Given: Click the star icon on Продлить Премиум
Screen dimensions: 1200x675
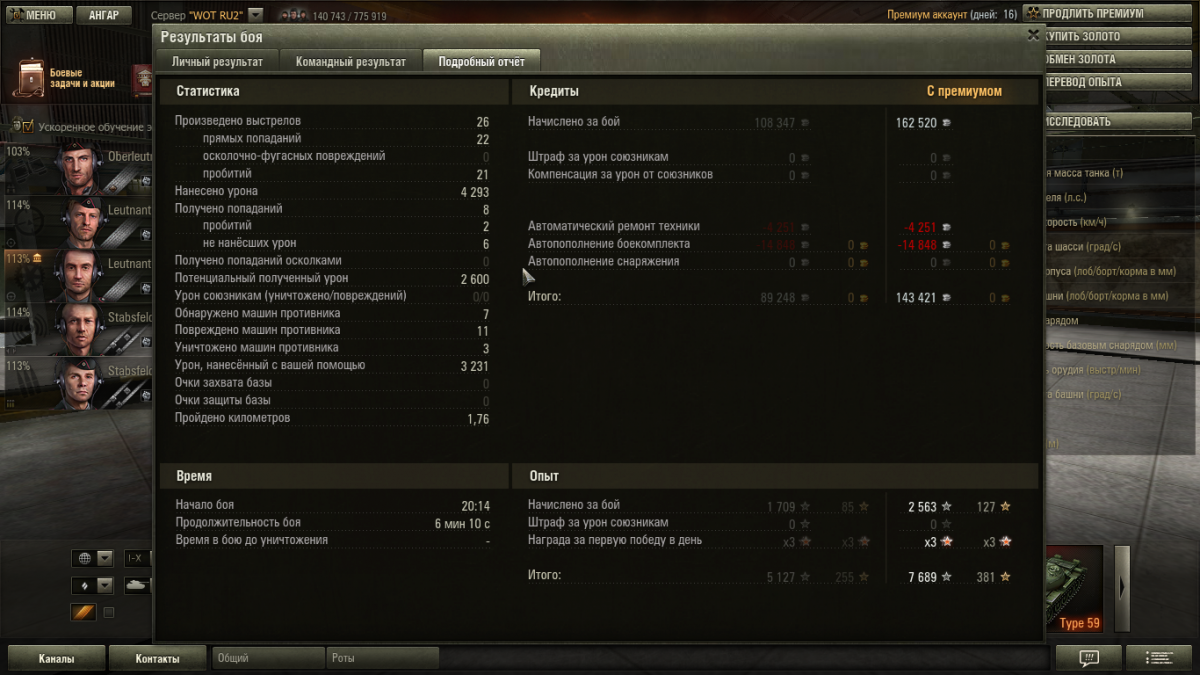Looking at the screenshot, I should coord(1032,14).
